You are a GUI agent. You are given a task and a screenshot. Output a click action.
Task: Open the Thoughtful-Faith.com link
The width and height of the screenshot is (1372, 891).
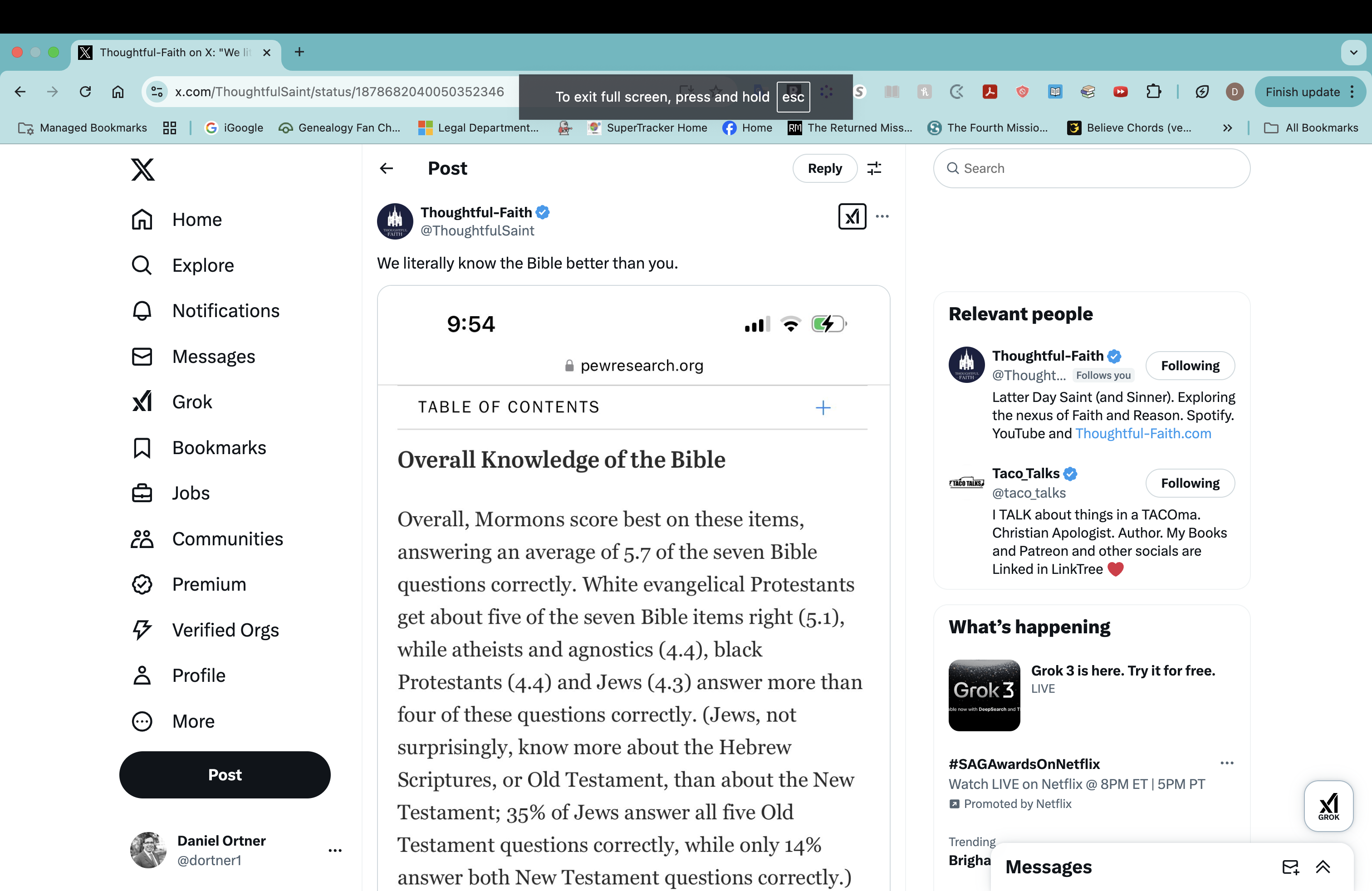(1142, 433)
